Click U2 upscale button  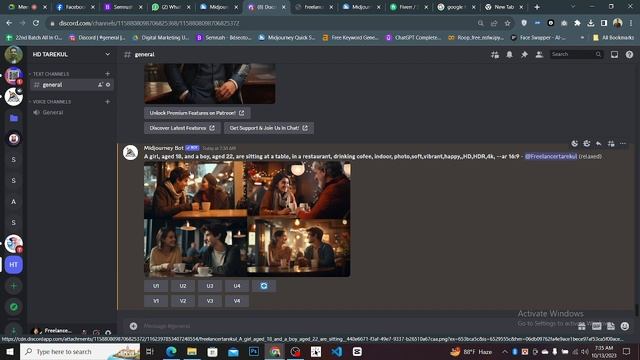click(x=183, y=286)
